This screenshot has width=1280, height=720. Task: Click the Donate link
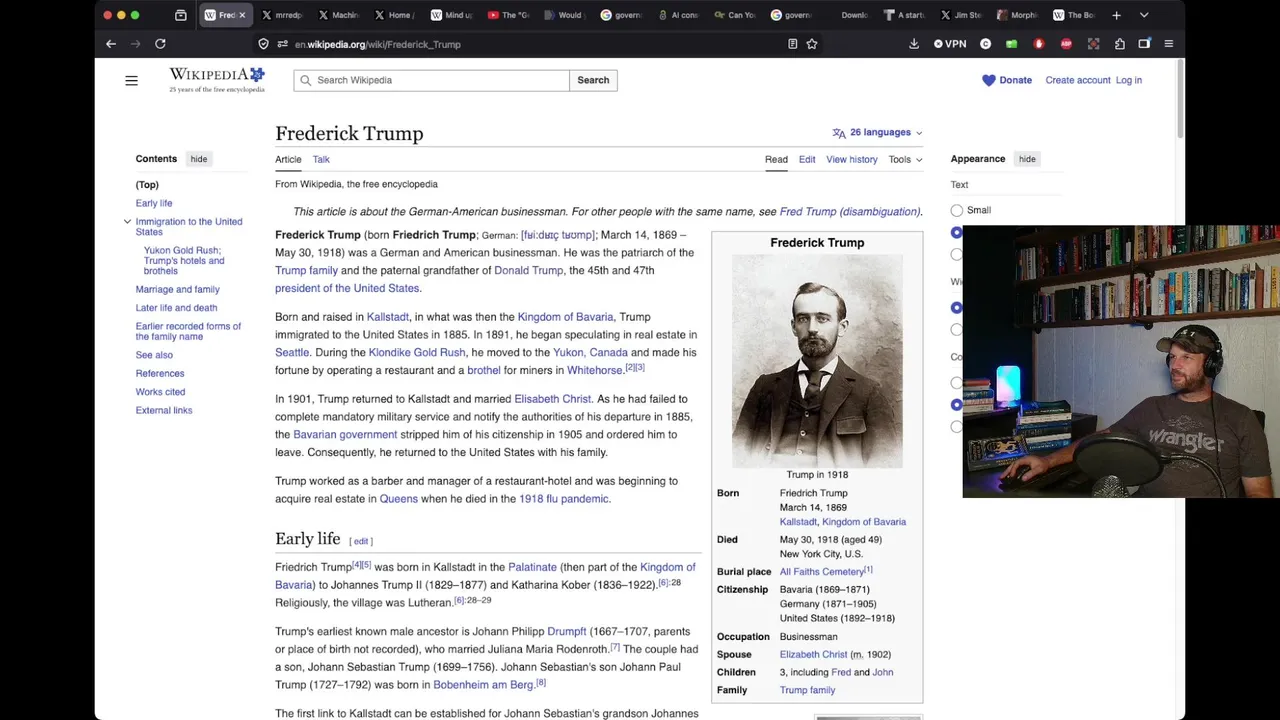(1015, 80)
